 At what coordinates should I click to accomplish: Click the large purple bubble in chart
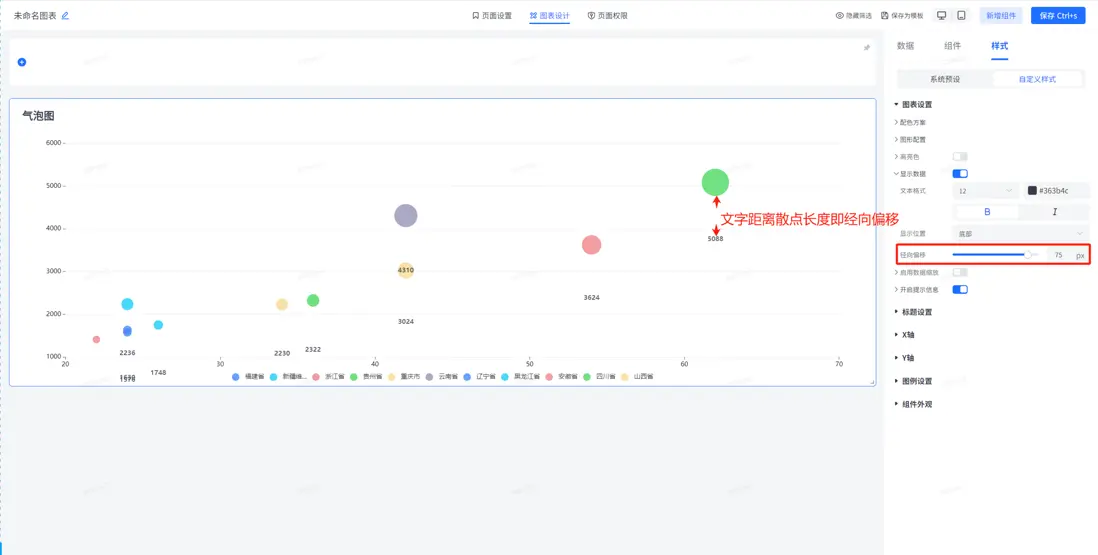406,216
